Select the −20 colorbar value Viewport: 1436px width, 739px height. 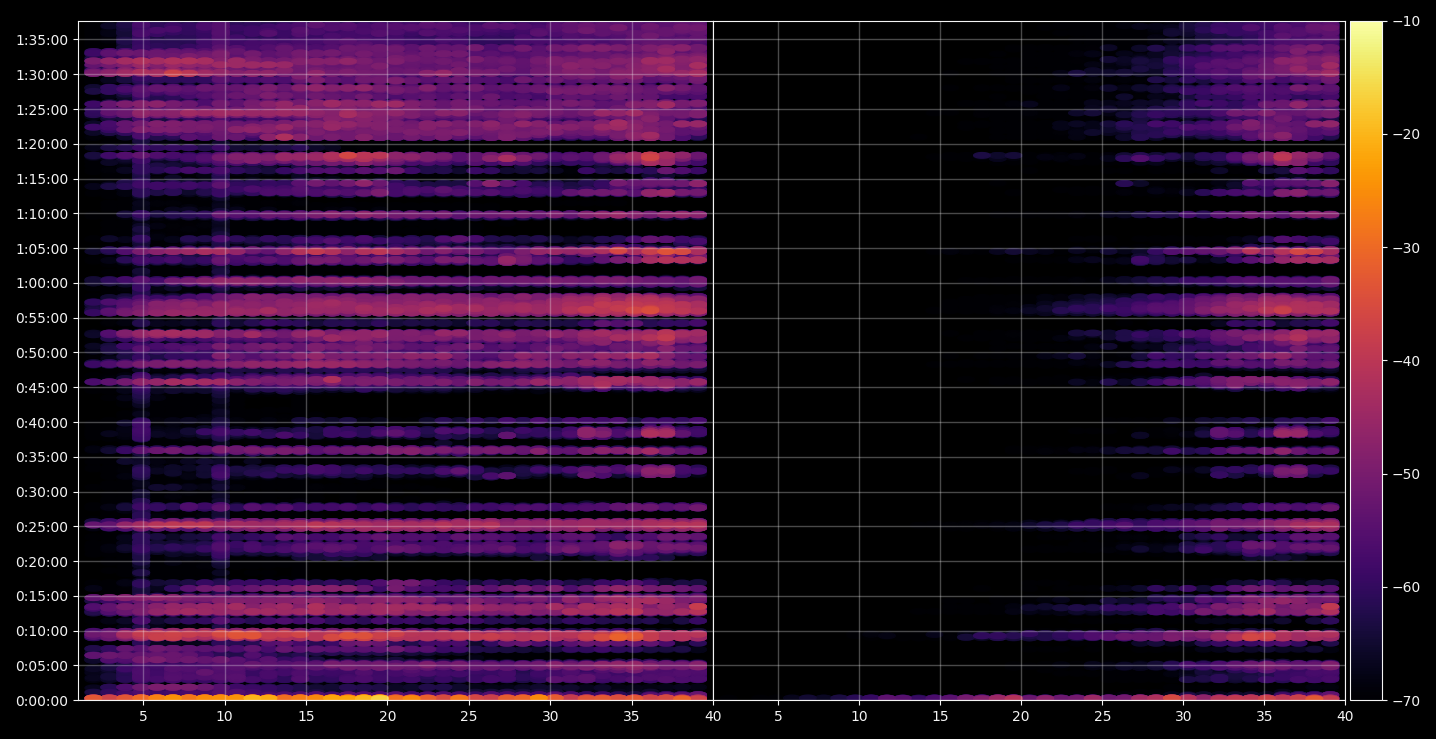click(1405, 135)
